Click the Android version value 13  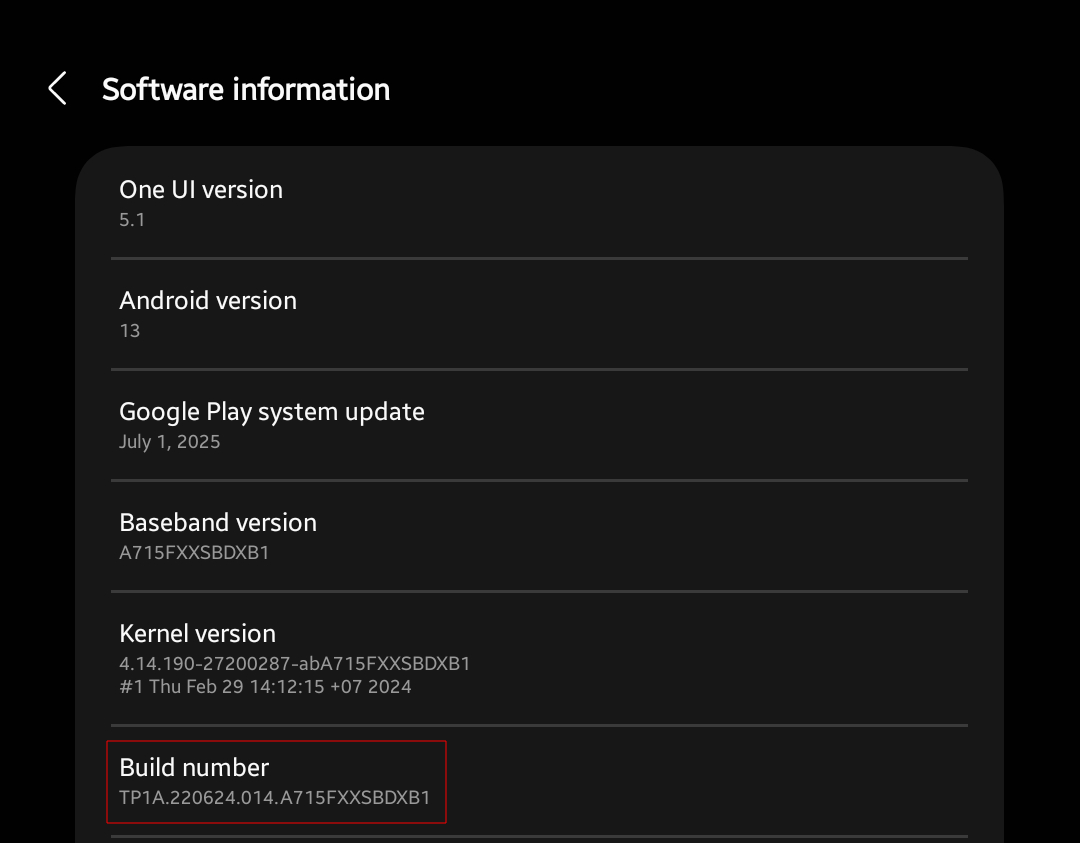(x=130, y=331)
